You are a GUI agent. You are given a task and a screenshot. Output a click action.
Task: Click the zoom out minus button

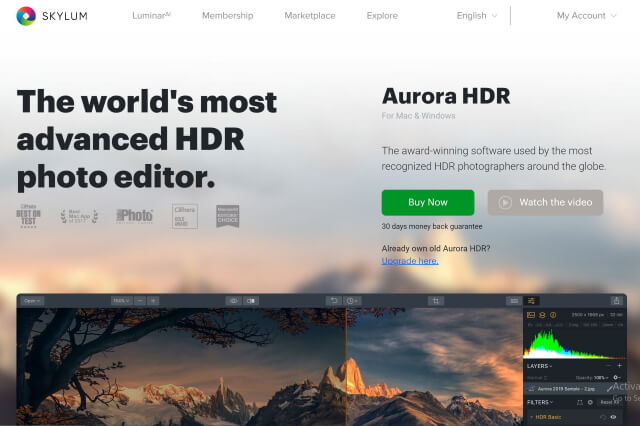click(x=140, y=301)
